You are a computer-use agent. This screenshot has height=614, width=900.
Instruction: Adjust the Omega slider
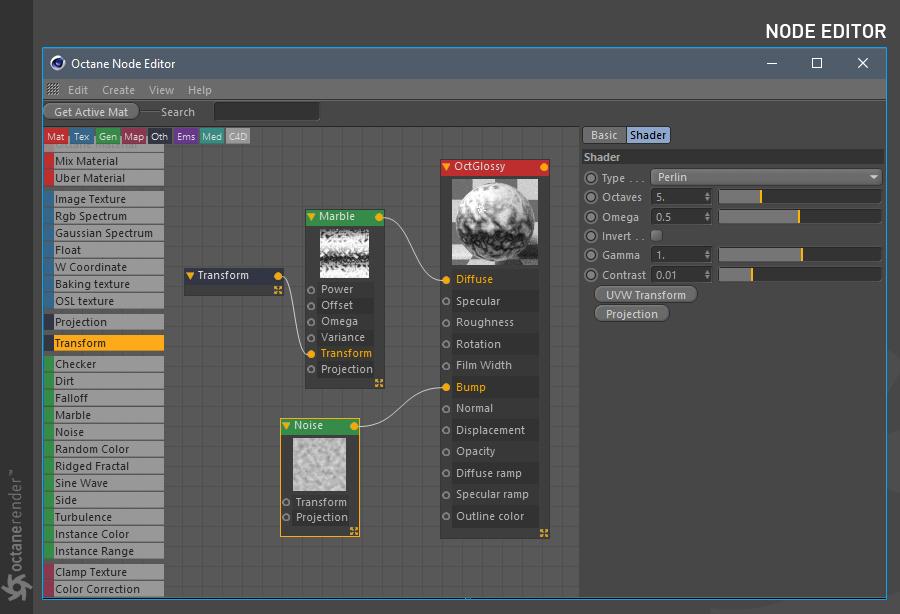[799, 217]
